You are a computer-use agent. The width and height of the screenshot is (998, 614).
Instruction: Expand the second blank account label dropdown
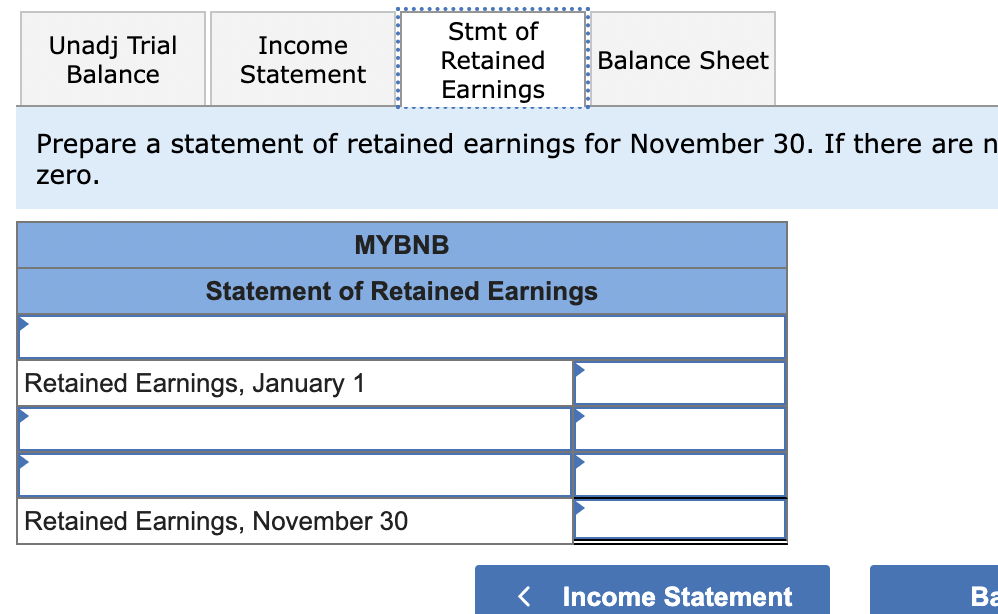coord(295,475)
